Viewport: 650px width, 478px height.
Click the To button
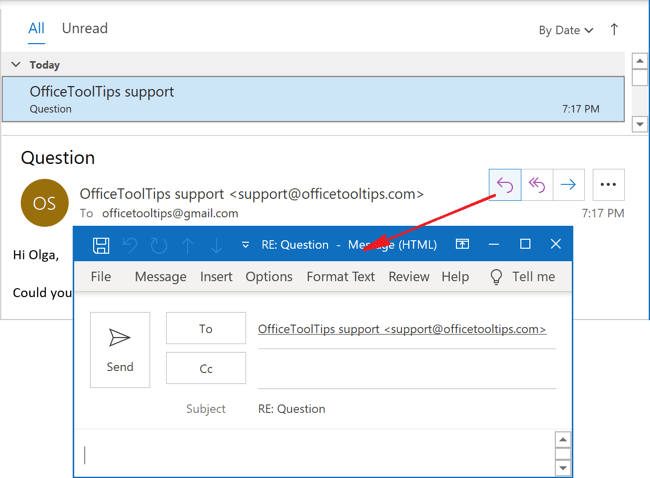click(x=206, y=328)
